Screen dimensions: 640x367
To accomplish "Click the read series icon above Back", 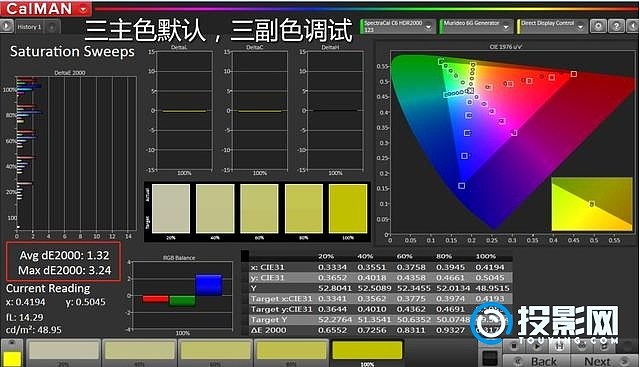I will coord(560,346).
